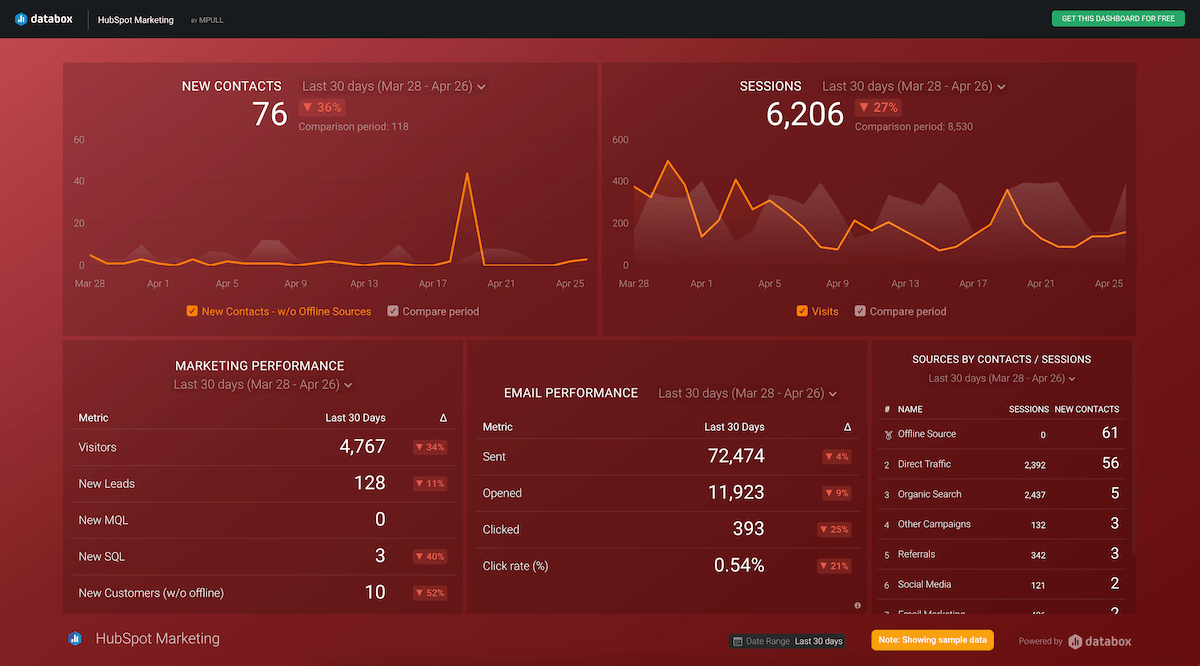This screenshot has width=1200, height=666.
Task: Open Email Performance date range dropdown
Action: [x=748, y=393]
